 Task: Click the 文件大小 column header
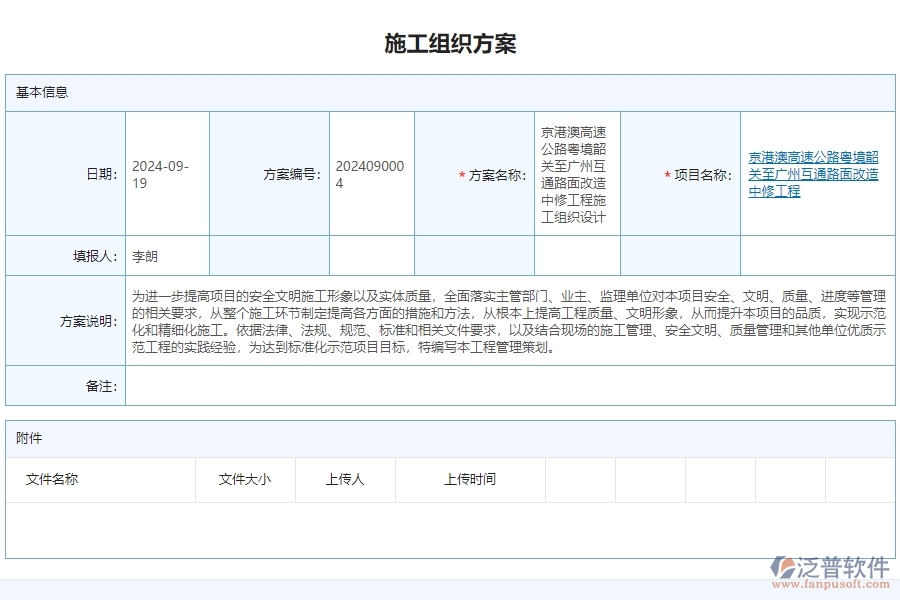244,479
